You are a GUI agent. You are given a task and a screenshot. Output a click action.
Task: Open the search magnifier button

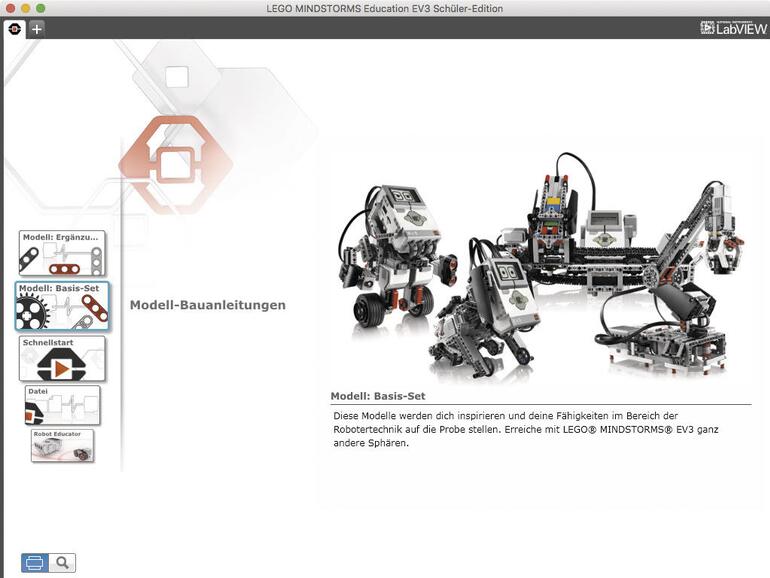(x=62, y=563)
